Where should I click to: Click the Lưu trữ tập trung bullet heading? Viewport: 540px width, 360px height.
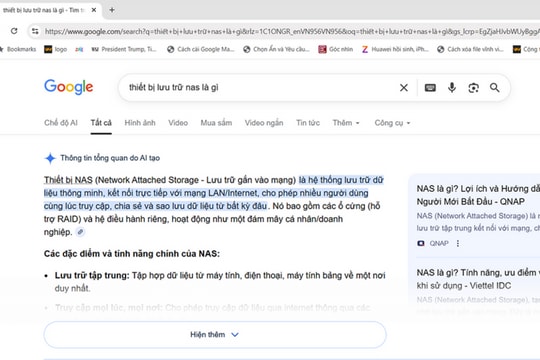(x=92, y=275)
